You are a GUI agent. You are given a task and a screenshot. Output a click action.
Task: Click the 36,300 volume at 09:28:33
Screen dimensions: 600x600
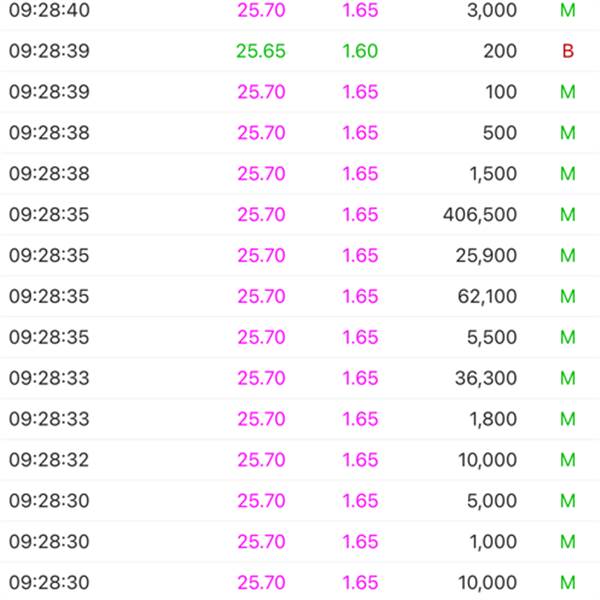point(486,378)
